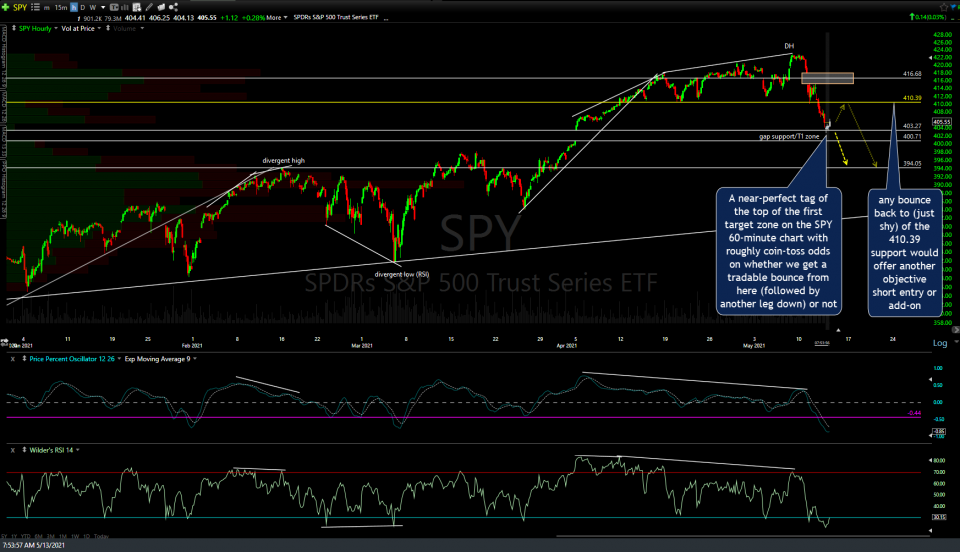
Task: Open the timeframe dropdown arrow after W
Action: coord(103,7)
